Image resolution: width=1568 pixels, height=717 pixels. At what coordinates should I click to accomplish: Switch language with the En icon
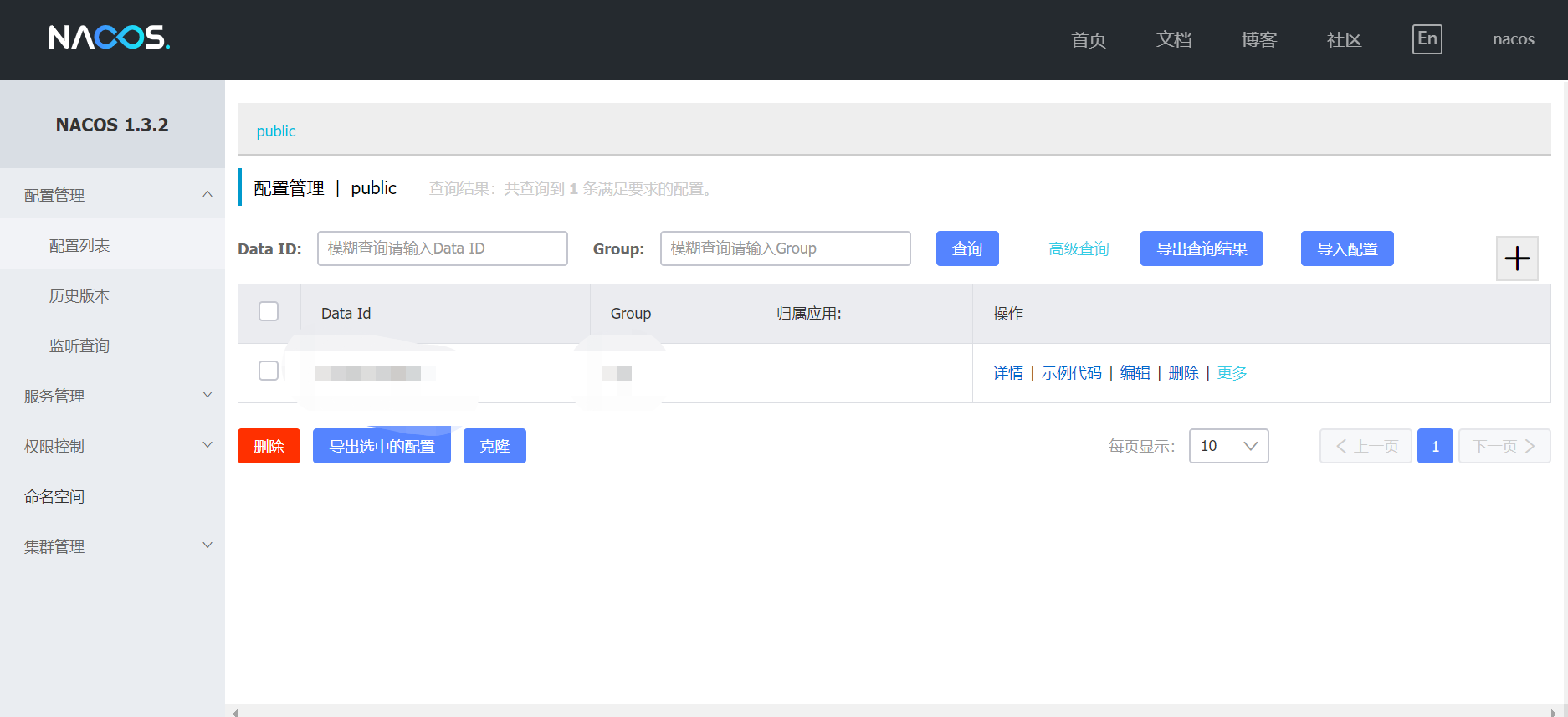tap(1427, 38)
